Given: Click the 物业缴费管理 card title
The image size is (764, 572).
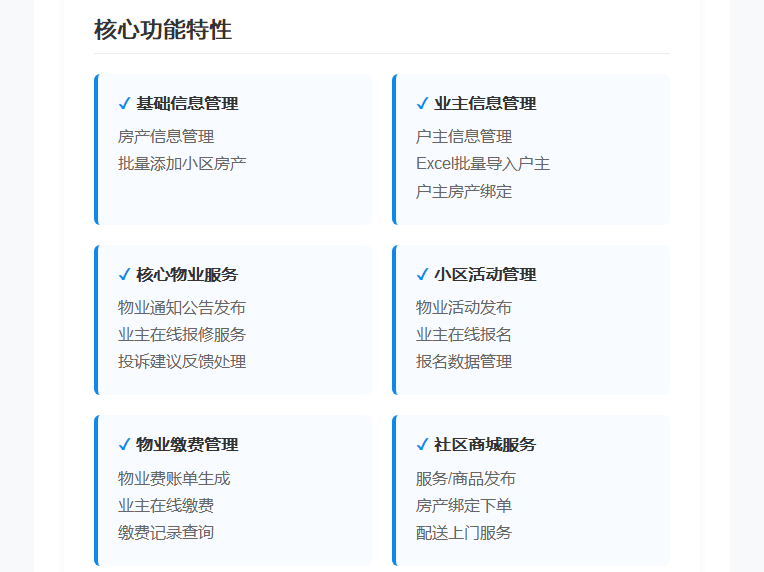Looking at the screenshot, I should [x=187, y=444].
